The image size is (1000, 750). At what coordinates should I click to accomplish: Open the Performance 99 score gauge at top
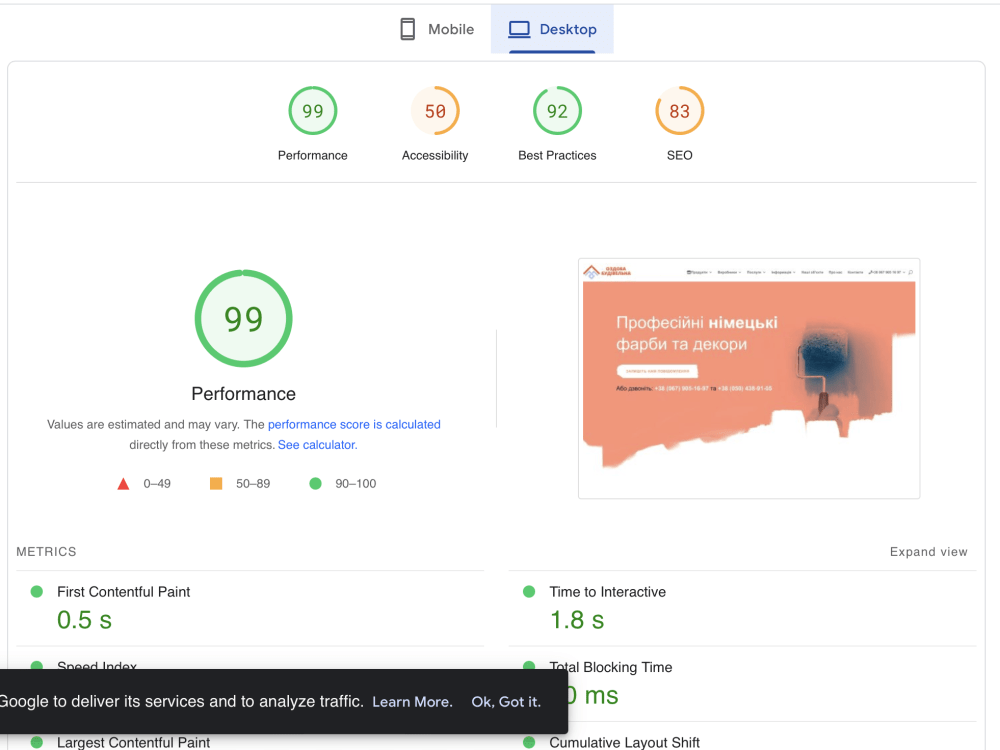point(312,111)
